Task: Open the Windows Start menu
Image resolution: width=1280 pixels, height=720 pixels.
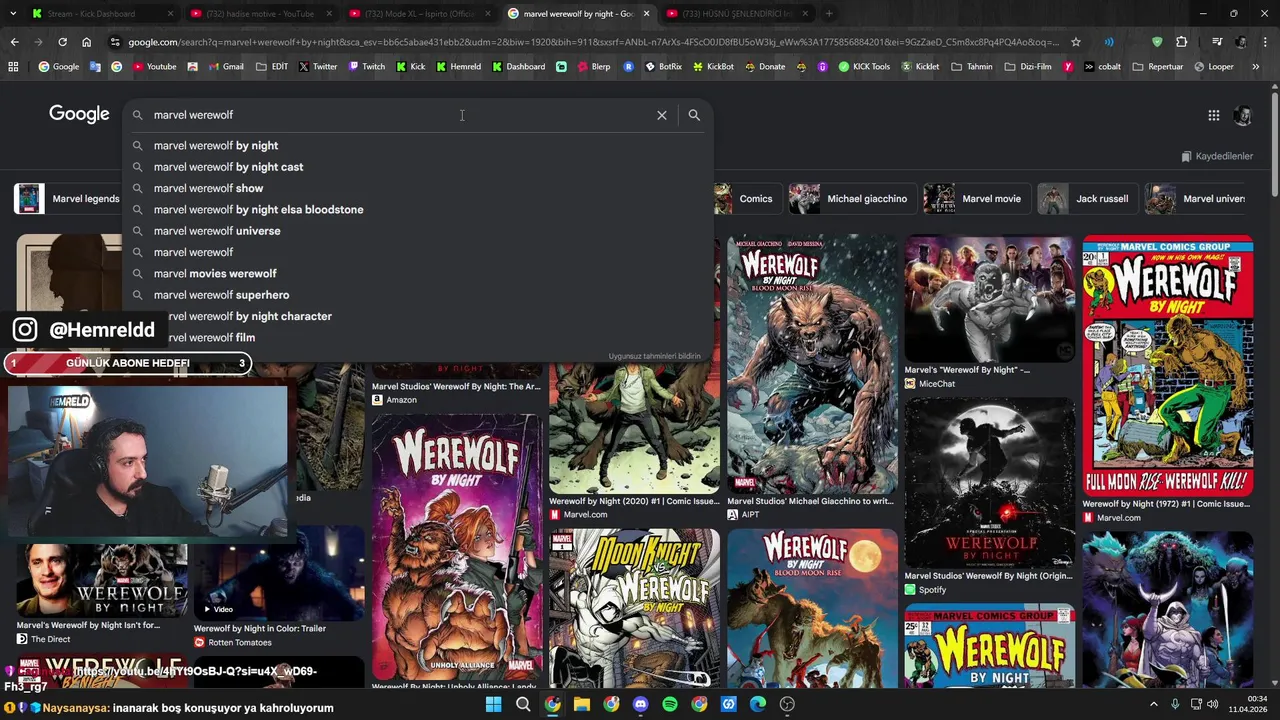Action: tap(494, 704)
